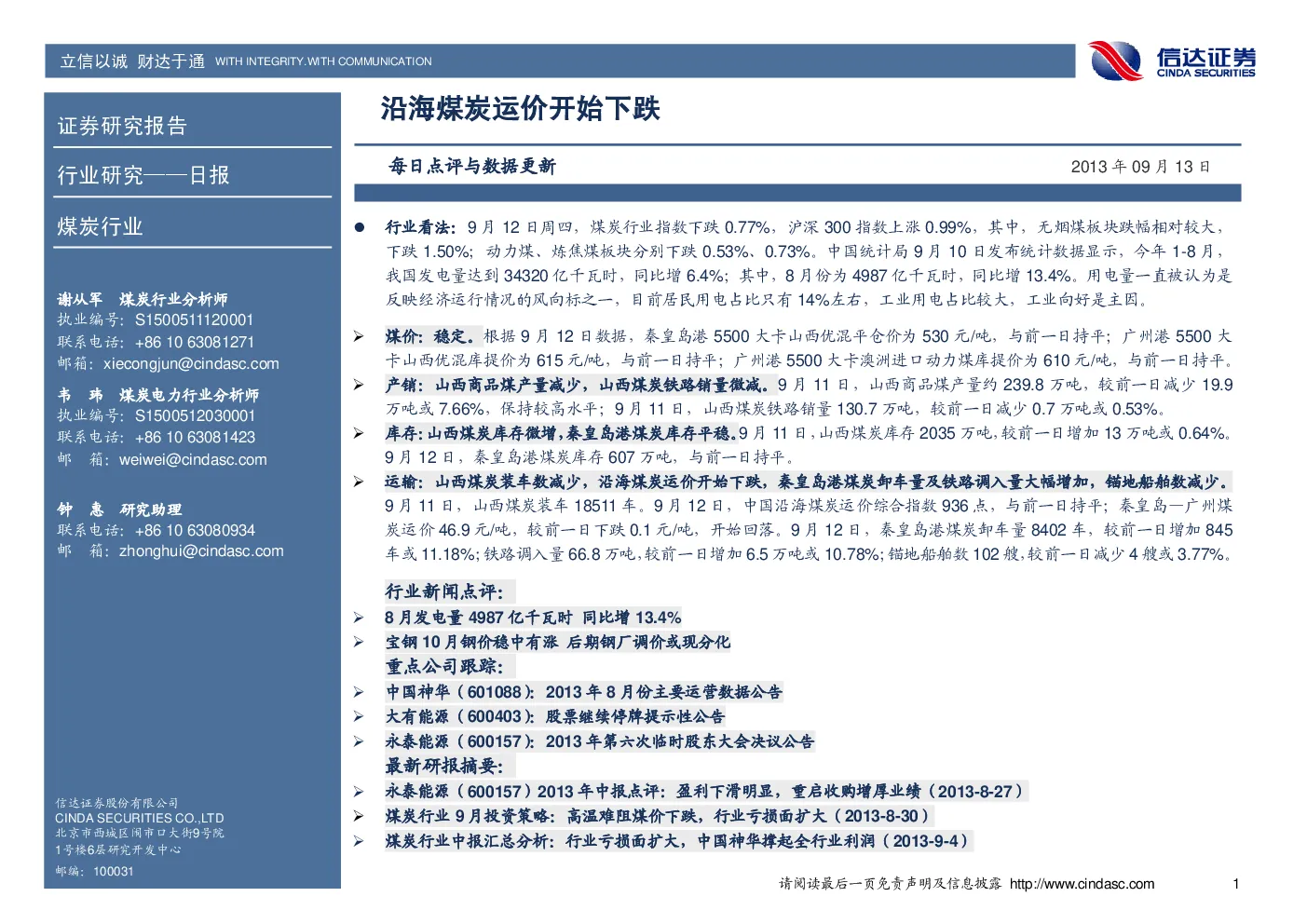Viewport: 1307px width, 924px height.
Task: Click the arrow bullet beside 运输
Action: 359,482
